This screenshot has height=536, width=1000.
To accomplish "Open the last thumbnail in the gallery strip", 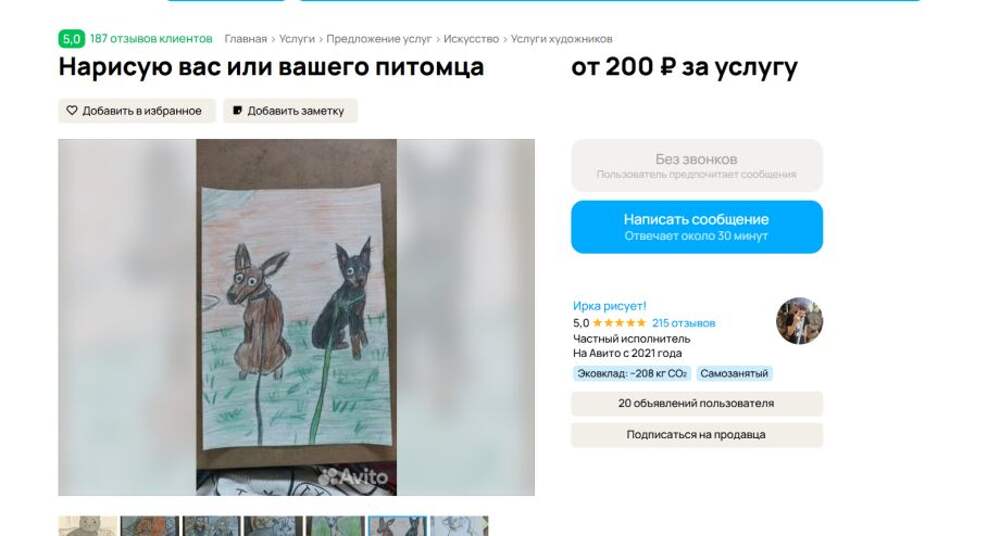I will click(459, 526).
